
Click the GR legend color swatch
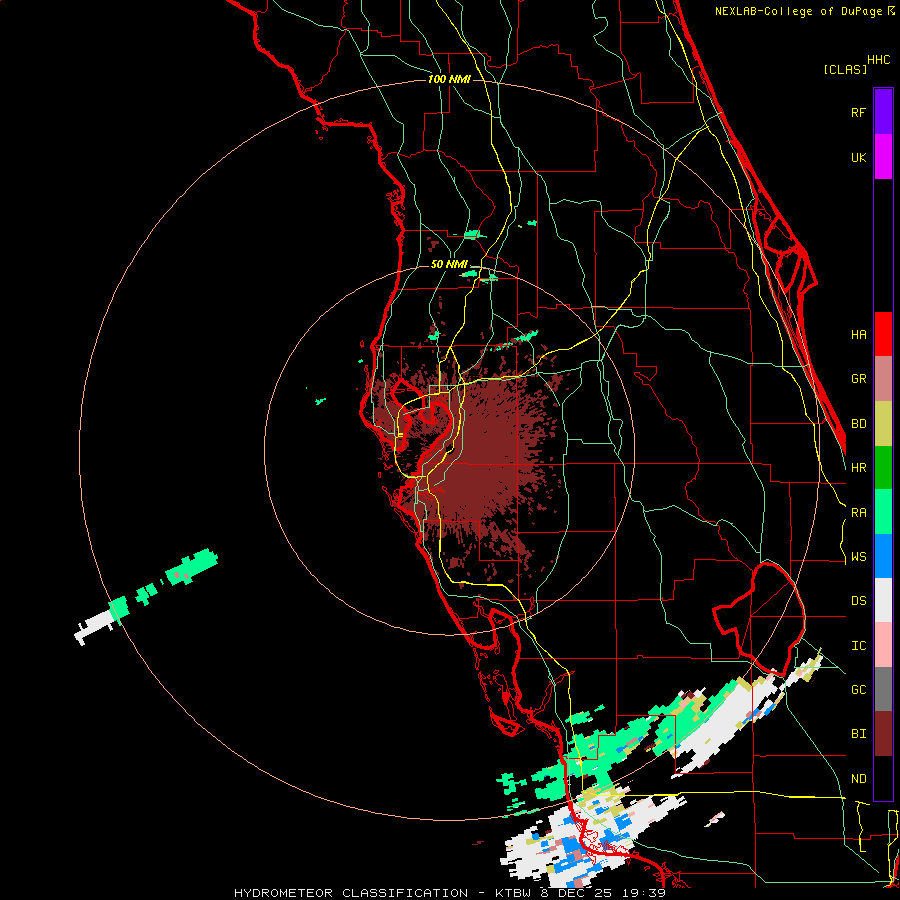pyautogui.click(x=883, y=378)
